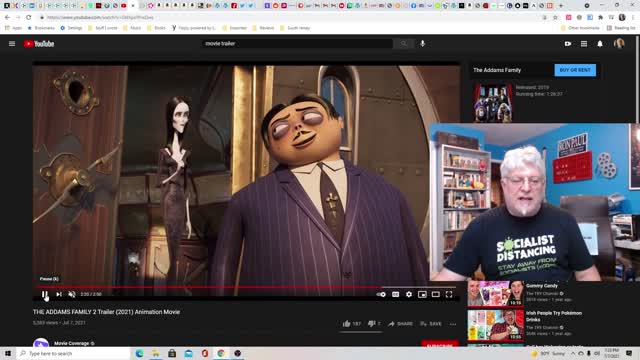The height and width of the screenshot is (360, 640).
Task: Open The Addams Family title link
Action: [x=497, y=70]
